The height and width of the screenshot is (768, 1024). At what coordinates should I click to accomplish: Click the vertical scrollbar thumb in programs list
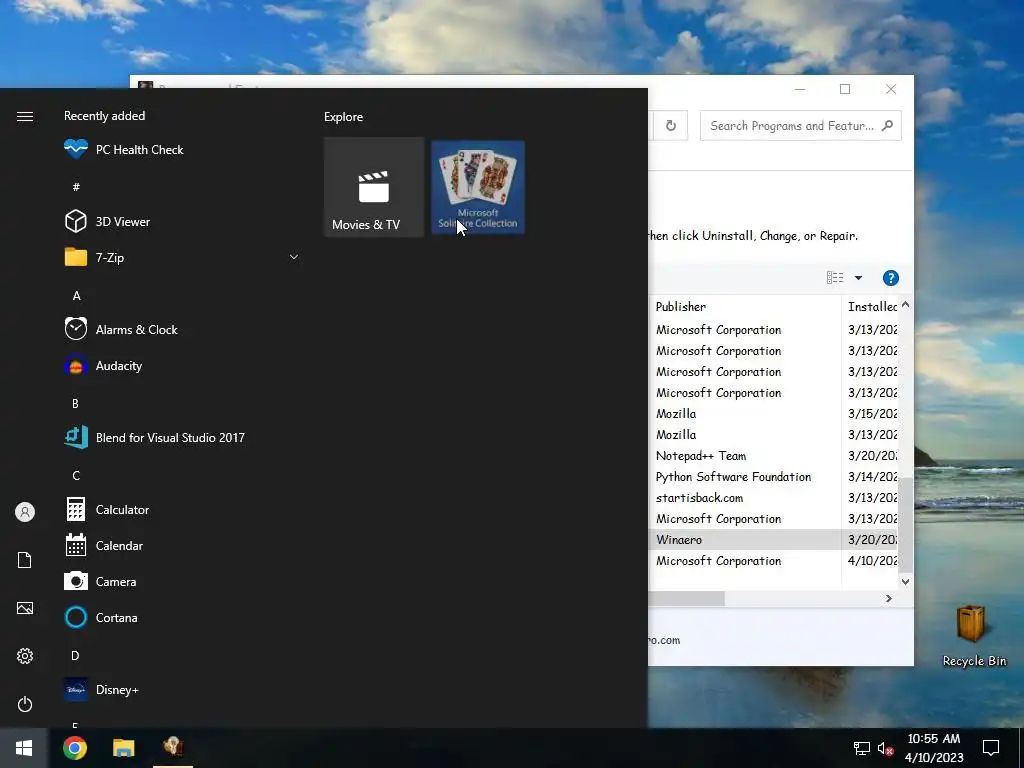coord(906,524)
